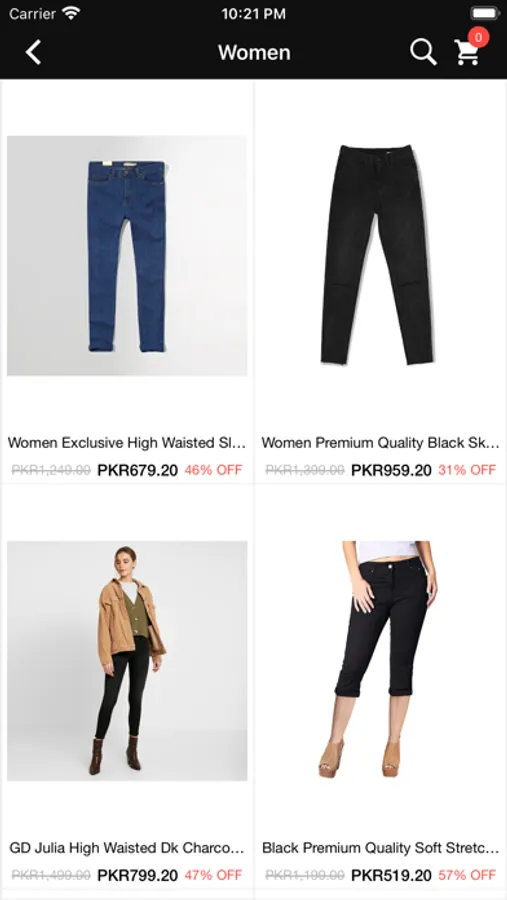This screenshot has height=900, width=507.
Task: Tap the 57% OFF discount label
Action: [467, 875]
